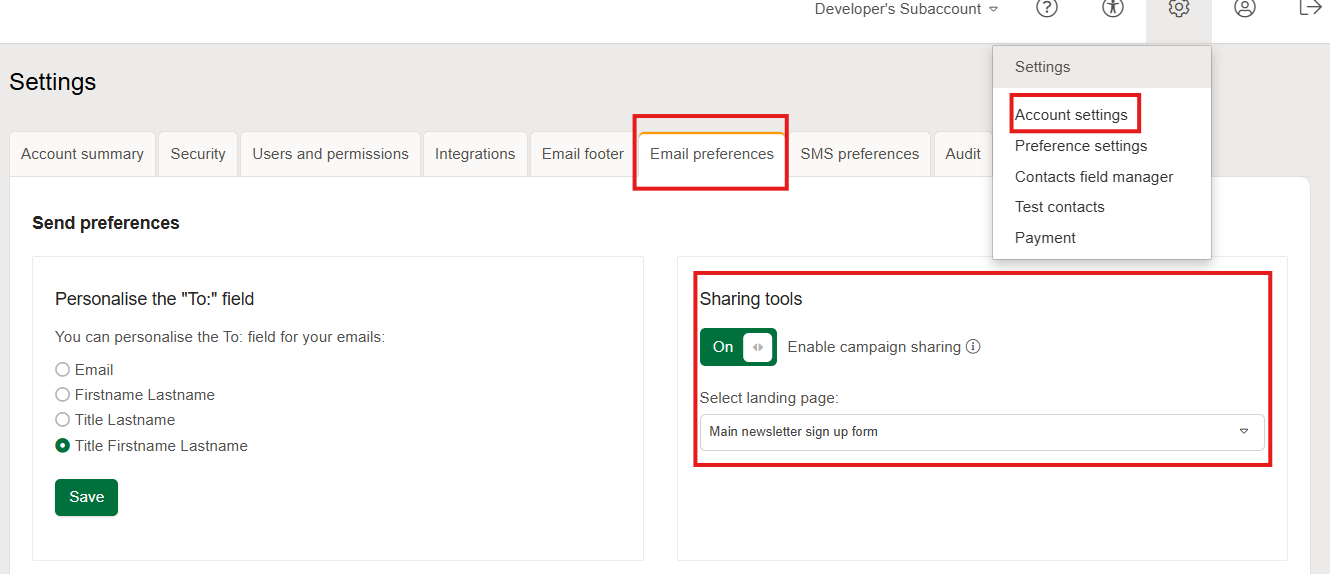Open the Integrations tab
This screenshot has height=574, width=1330.
click(x=475, y=154)
